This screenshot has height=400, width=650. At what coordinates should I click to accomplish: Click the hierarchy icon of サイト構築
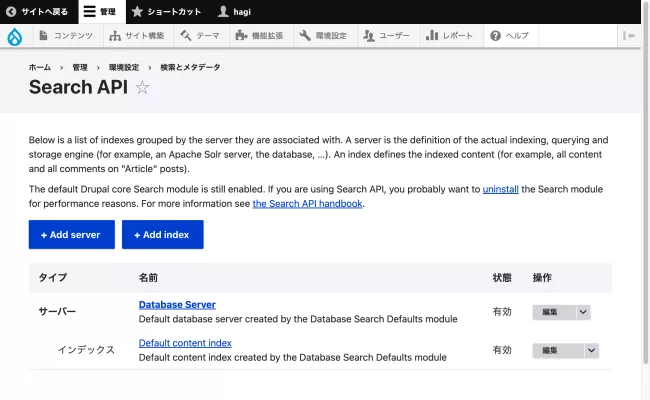[x=115, y=36]
